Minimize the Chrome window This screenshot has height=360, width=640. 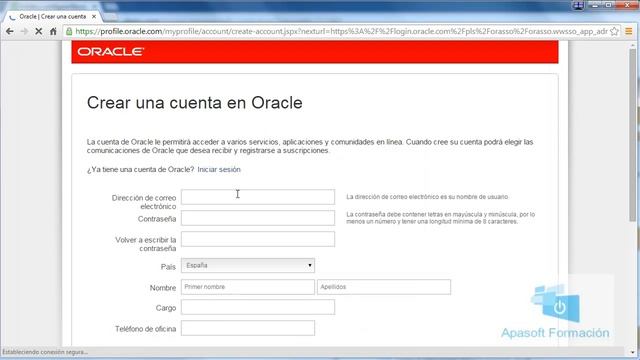click(595, 5)
